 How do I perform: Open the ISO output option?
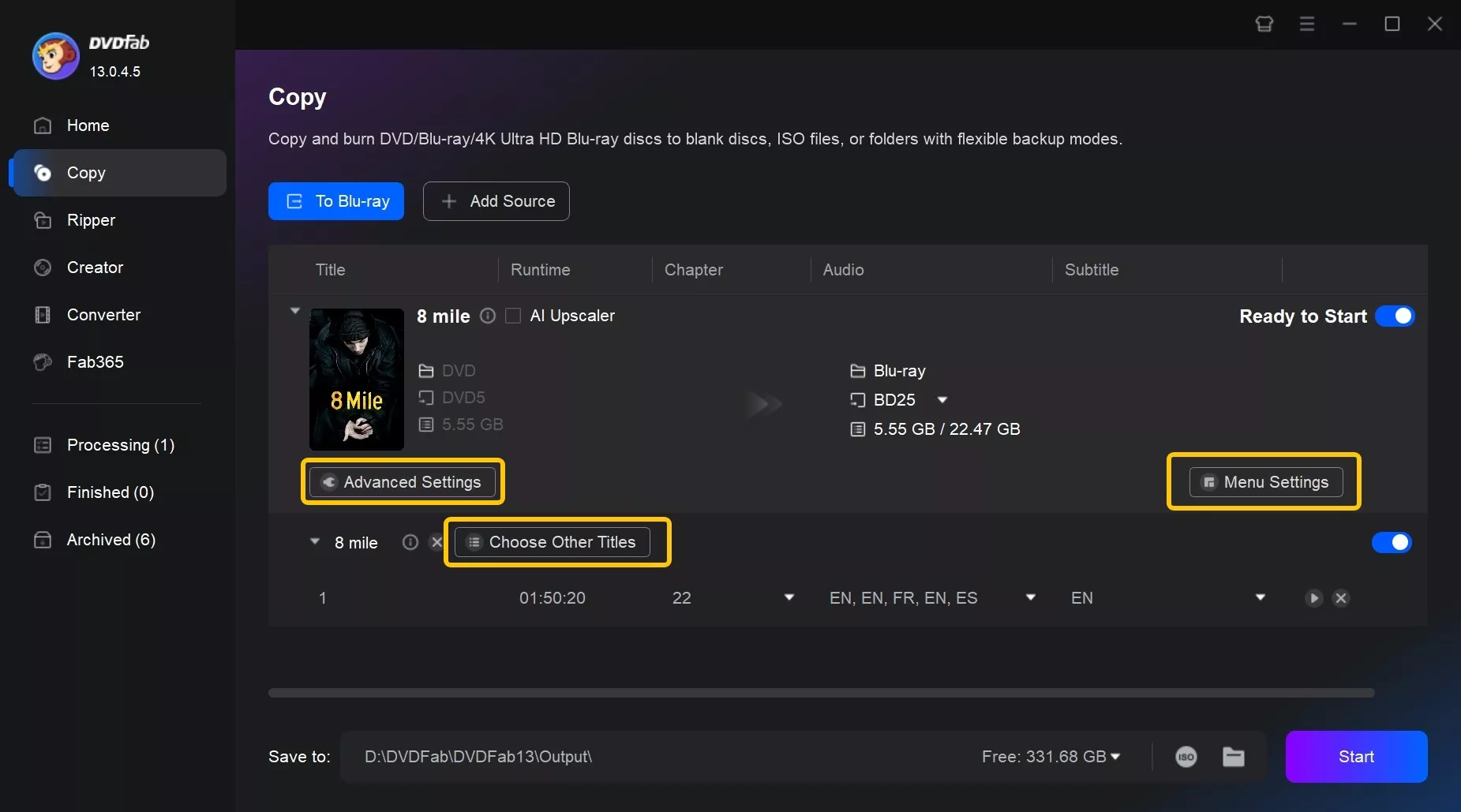1186,757
